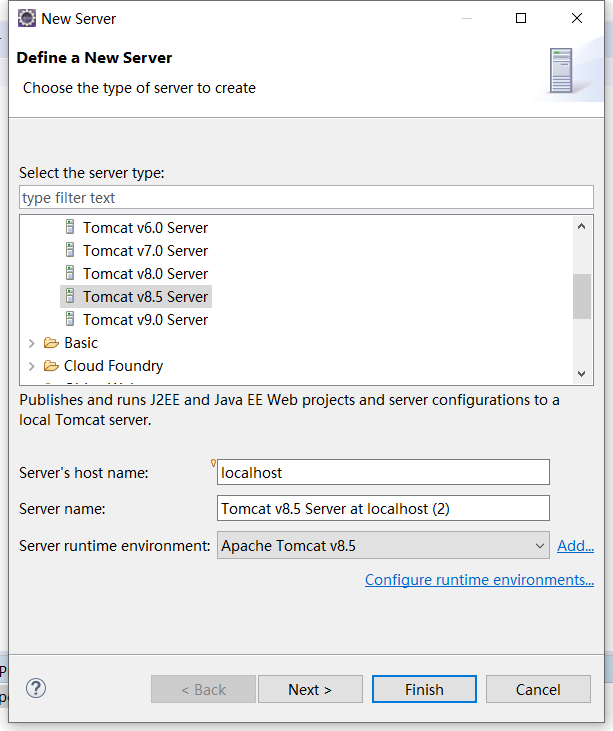Select Tomcat v8.0 Server label
This screenshot has width=613, height=731.
(145, 274)
